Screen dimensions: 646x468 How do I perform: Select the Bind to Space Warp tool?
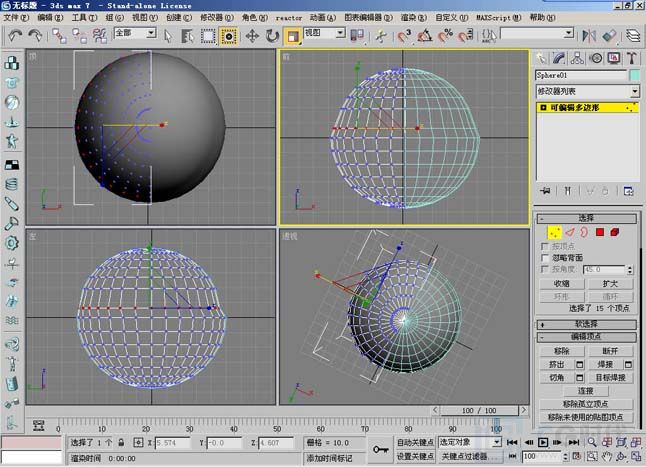100,36
